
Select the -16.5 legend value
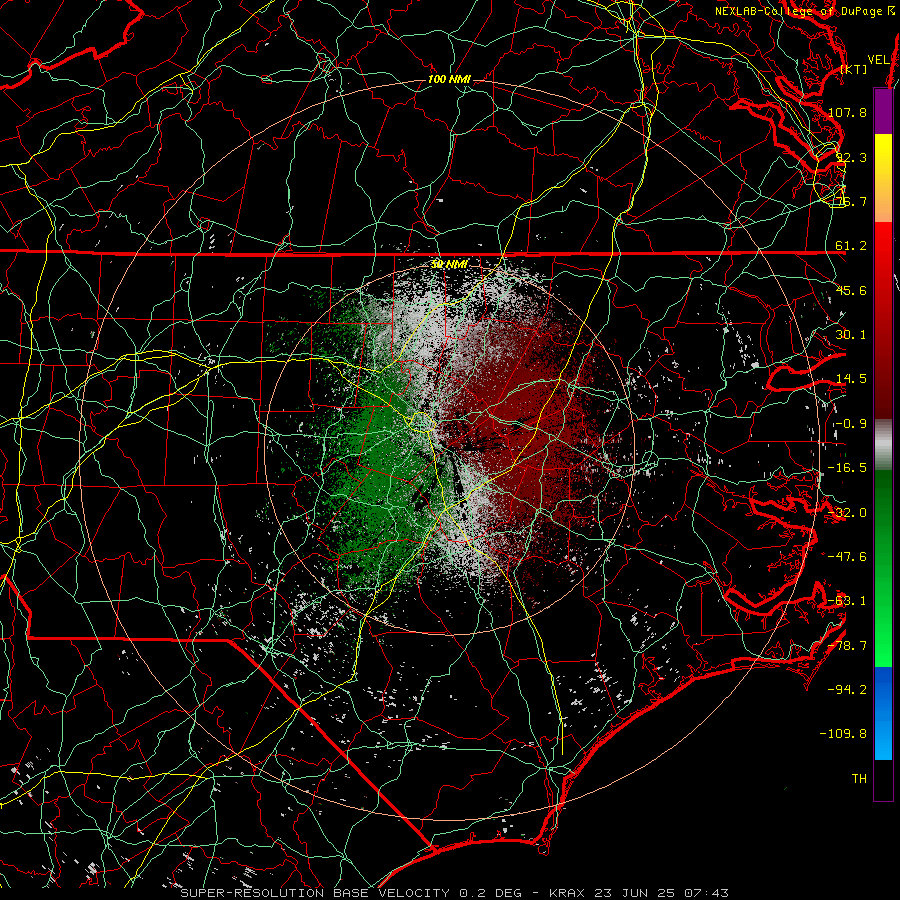coord(847,468)
